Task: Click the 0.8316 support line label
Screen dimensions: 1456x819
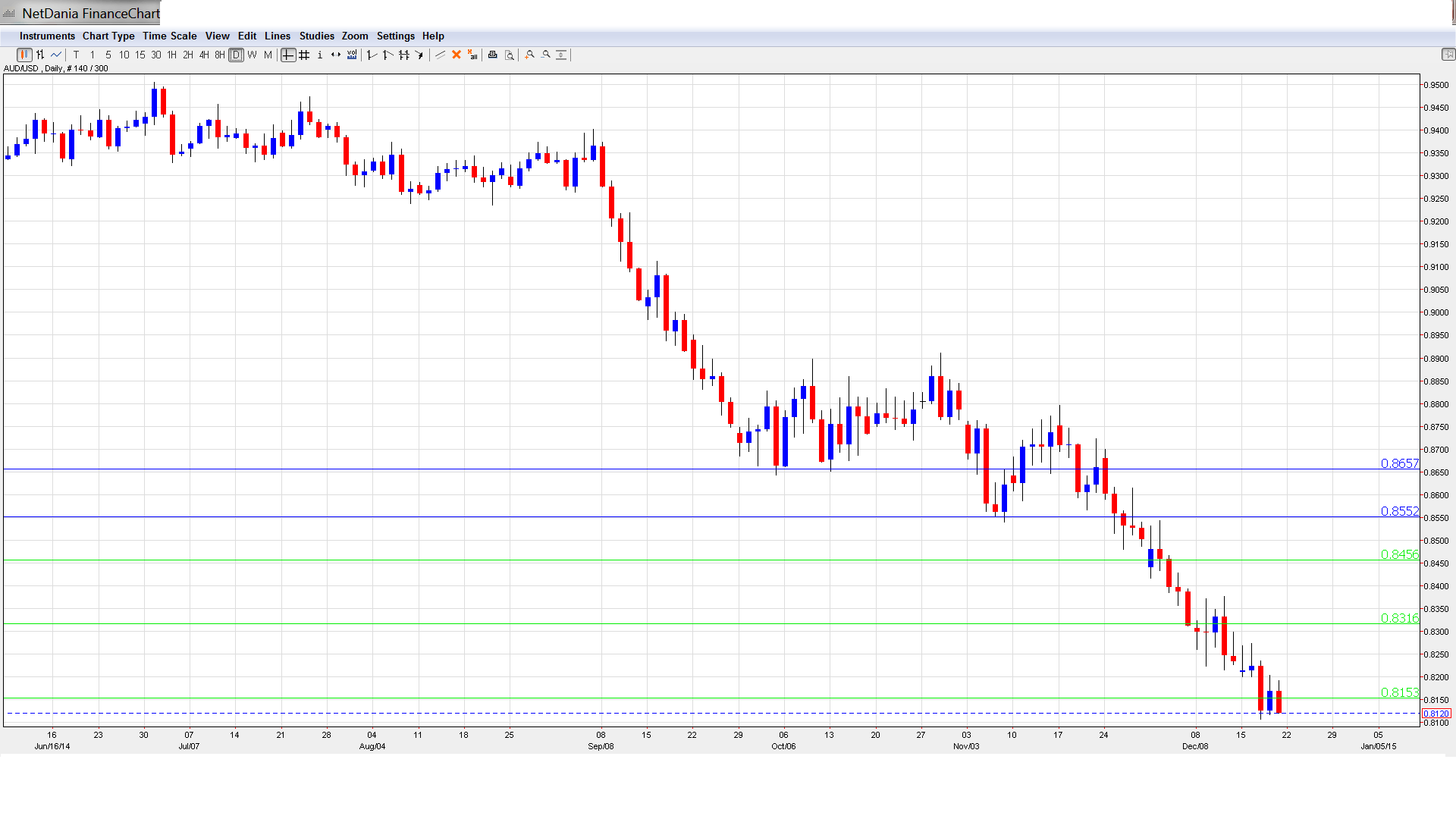Action: click(x=1399, y=618)
